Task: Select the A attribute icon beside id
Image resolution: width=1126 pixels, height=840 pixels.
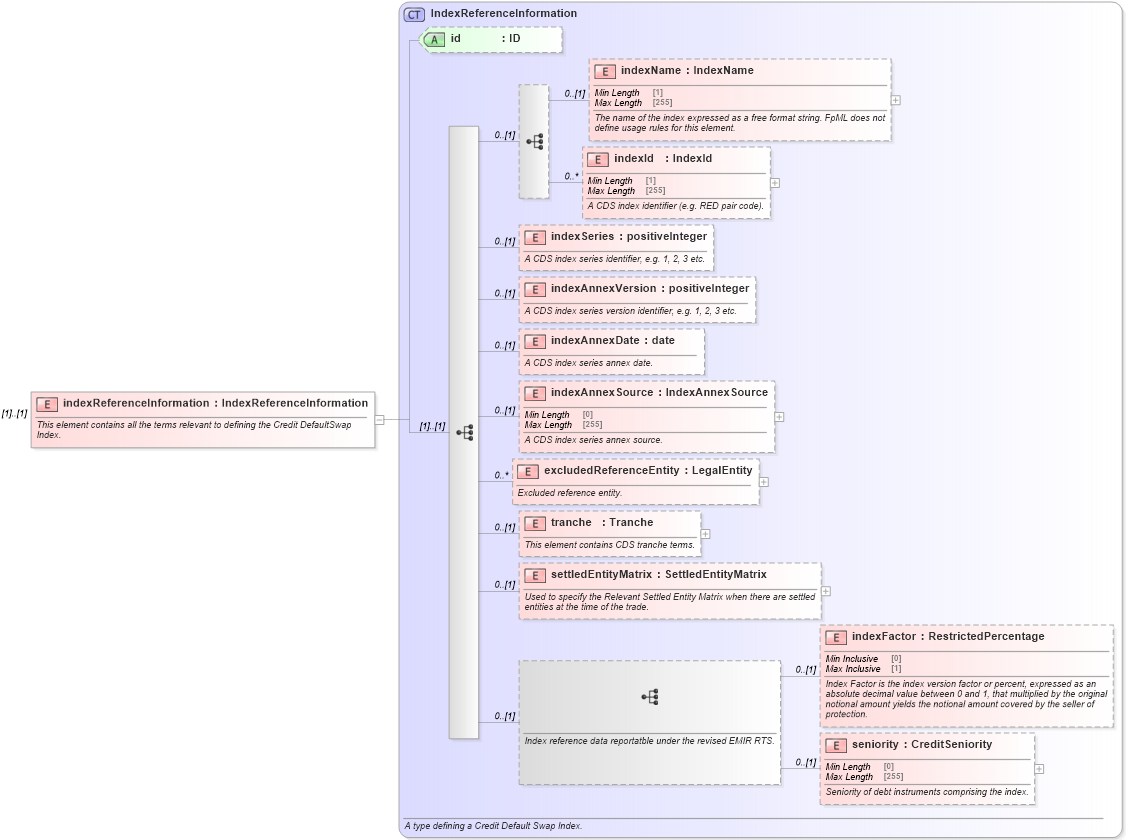Action: [434, 40]
